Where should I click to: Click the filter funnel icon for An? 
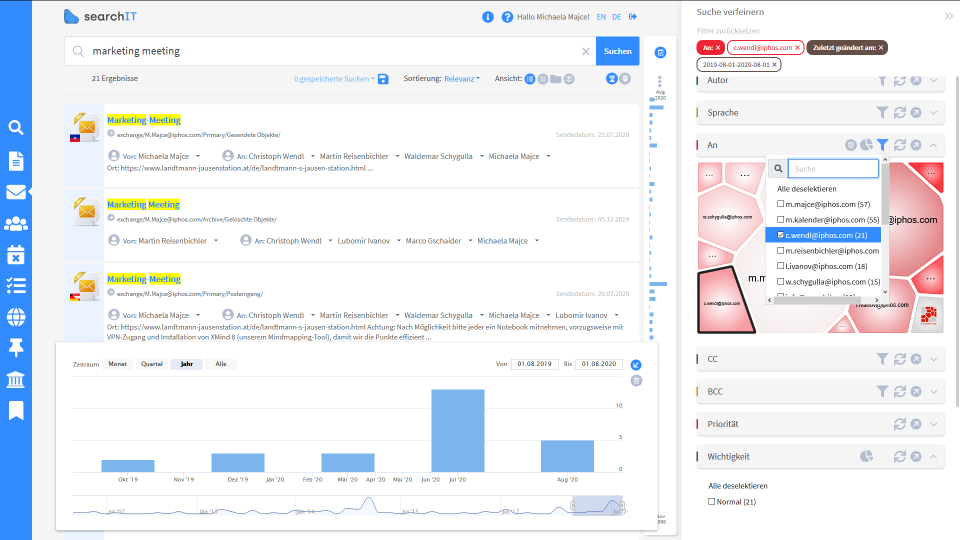[882, 145]
